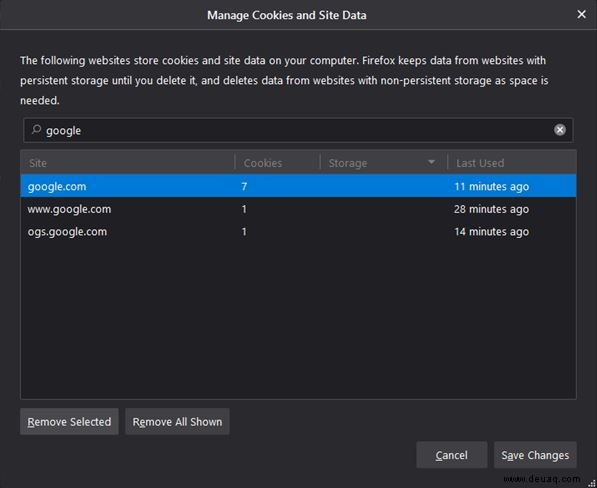Cancel the cookie changes
The width and height of the screenshot is (597, 488).
coord(452,455)
